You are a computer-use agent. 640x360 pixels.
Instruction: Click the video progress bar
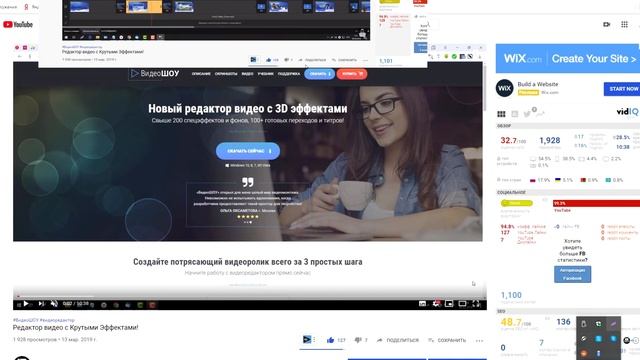pos(250,297)
